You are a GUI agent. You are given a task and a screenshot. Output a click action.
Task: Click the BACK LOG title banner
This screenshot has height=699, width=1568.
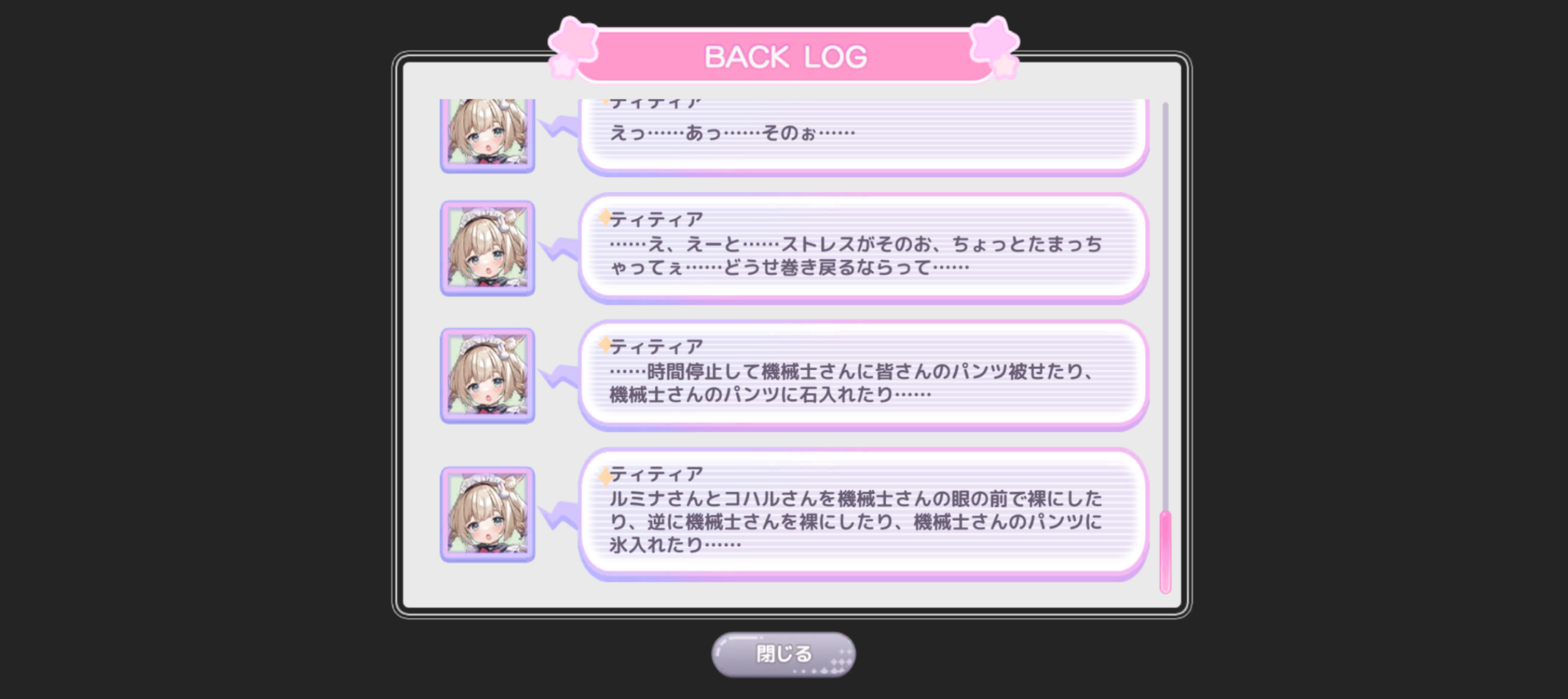click(785, 56)
